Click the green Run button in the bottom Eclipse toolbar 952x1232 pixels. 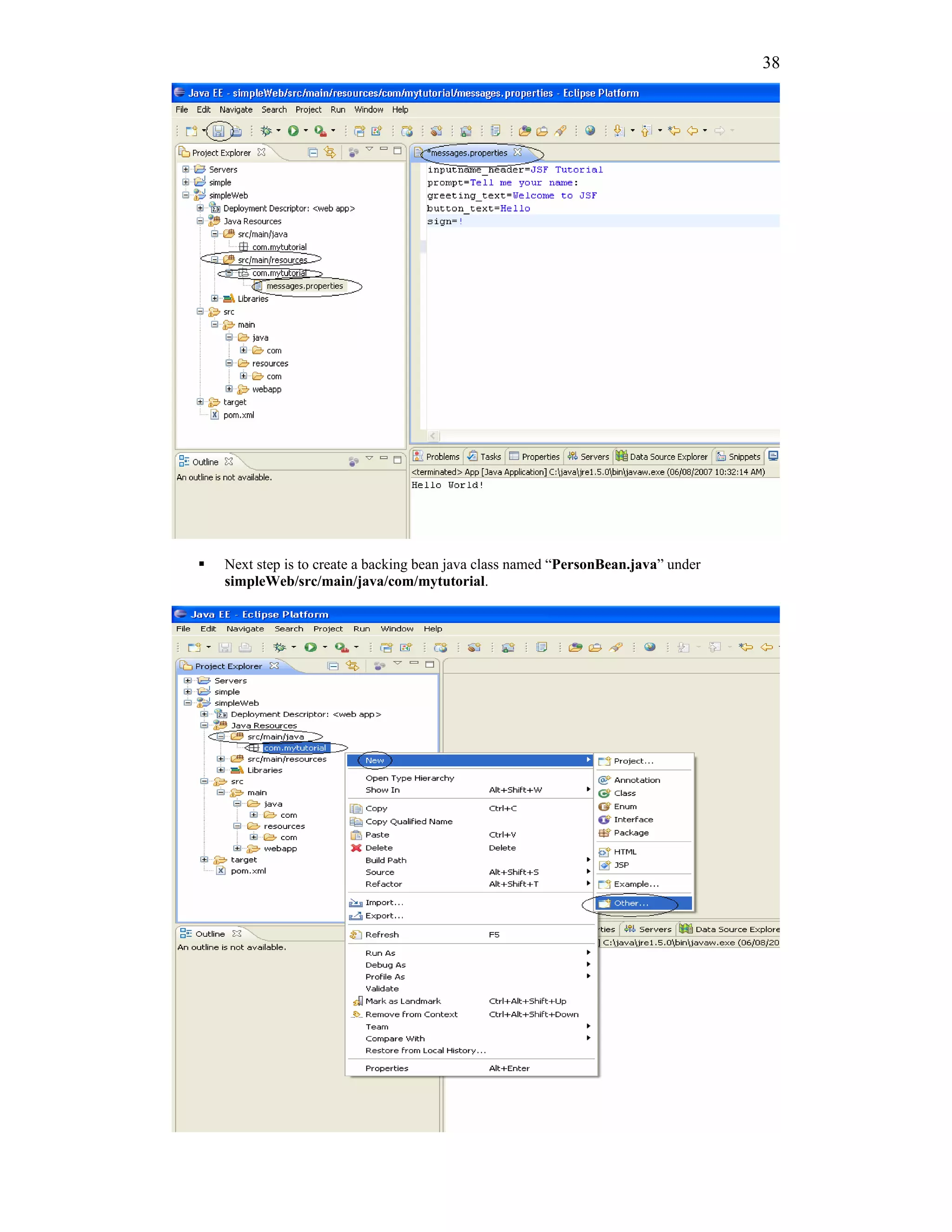311,648
